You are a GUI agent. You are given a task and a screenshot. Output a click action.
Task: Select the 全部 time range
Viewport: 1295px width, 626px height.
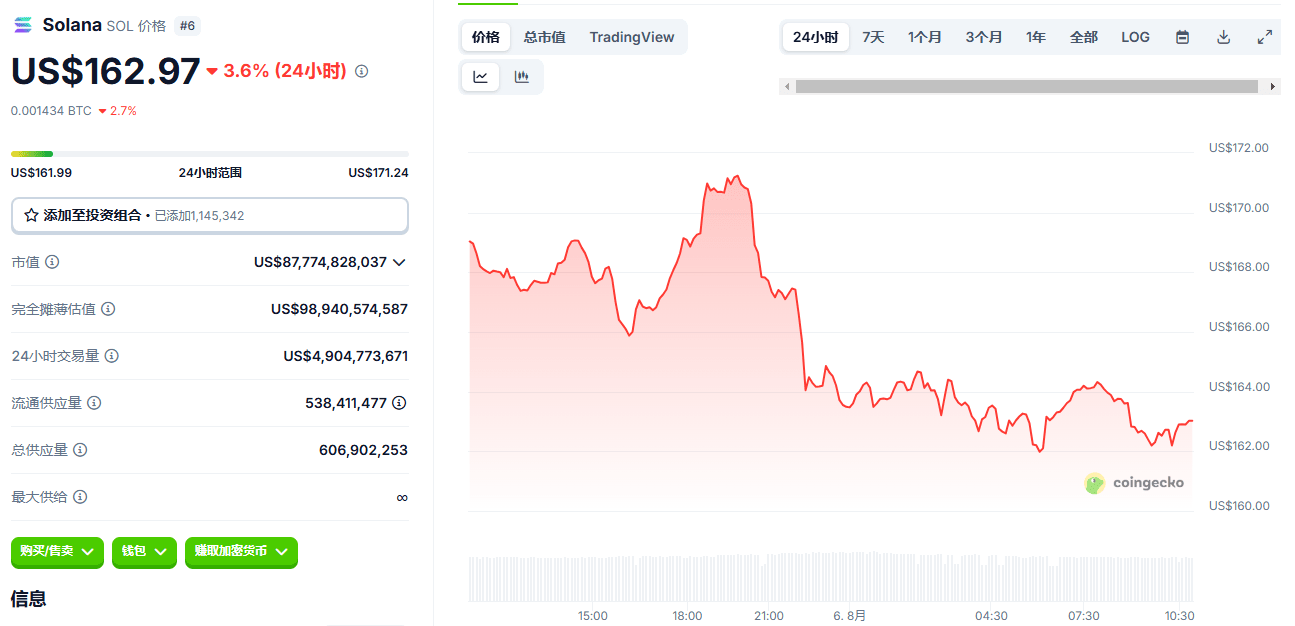[1083, 37]
